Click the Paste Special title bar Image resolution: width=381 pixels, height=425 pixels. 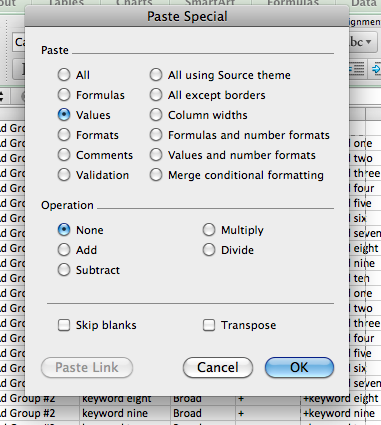tap(187, 16)
